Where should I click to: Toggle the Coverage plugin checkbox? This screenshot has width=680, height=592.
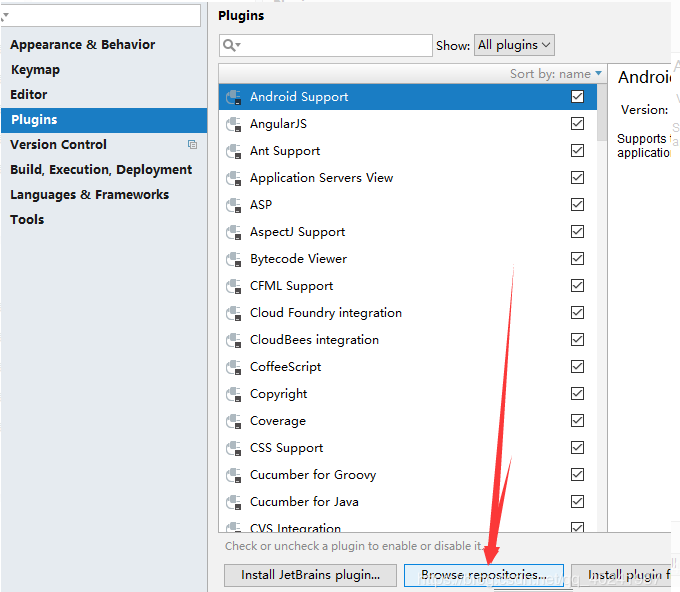[x=577, y=420]
